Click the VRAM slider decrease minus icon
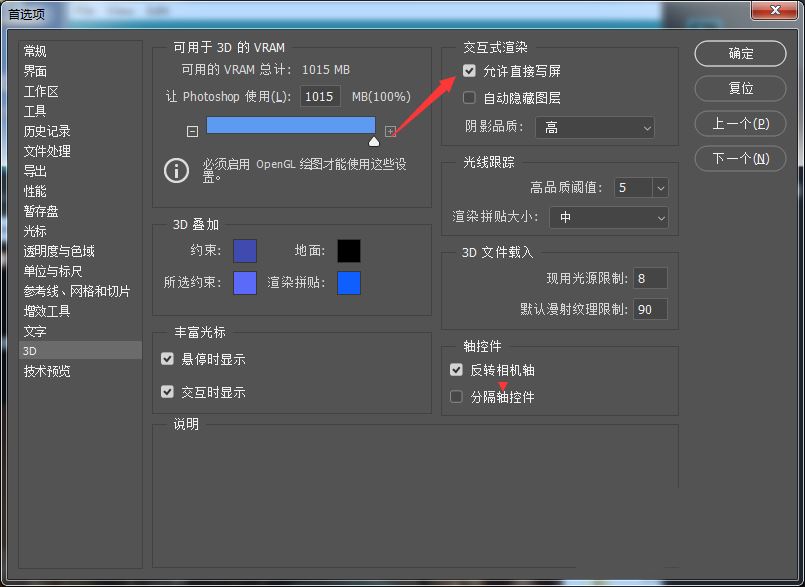805x587 pixels. point(192,131)
